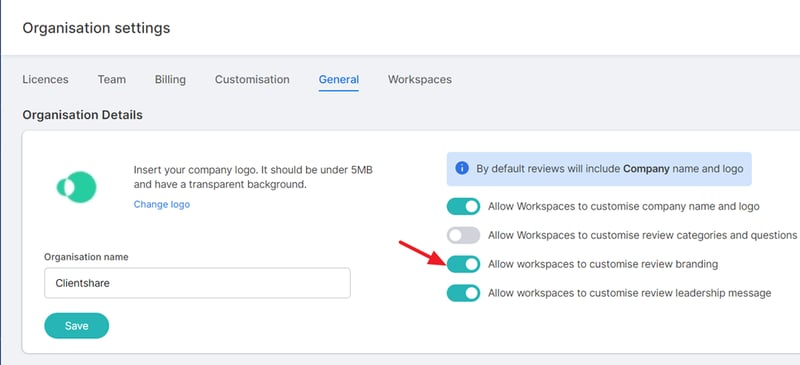Image resolution: width=800 pixels, height=365 pixels.
Task: Click the 'Organisation name' field label
Action: pyautogui.click(x=86, y=257)
